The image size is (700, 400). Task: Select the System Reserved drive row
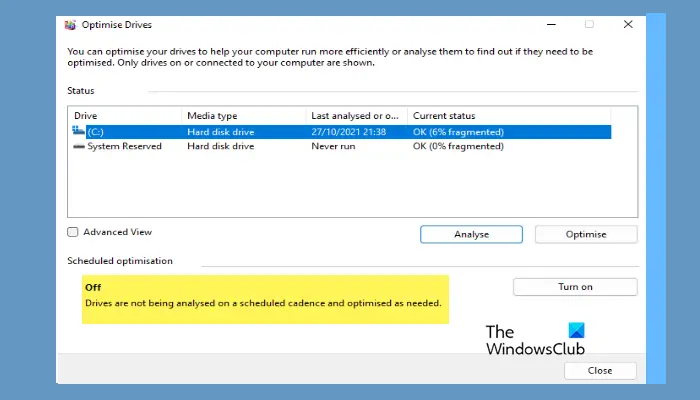coord(342,146)
